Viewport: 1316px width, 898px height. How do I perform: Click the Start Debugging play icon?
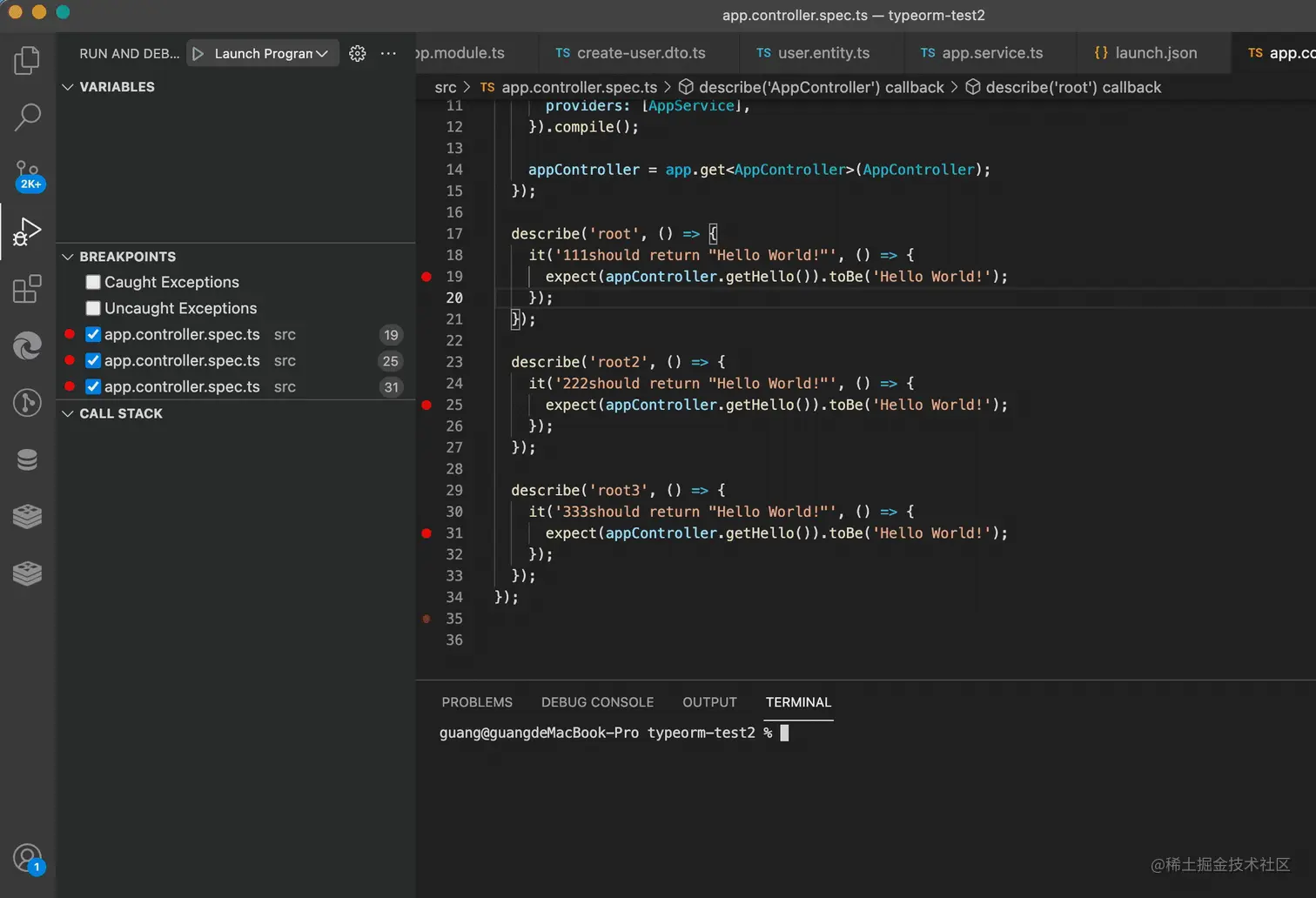click(198, 54)
